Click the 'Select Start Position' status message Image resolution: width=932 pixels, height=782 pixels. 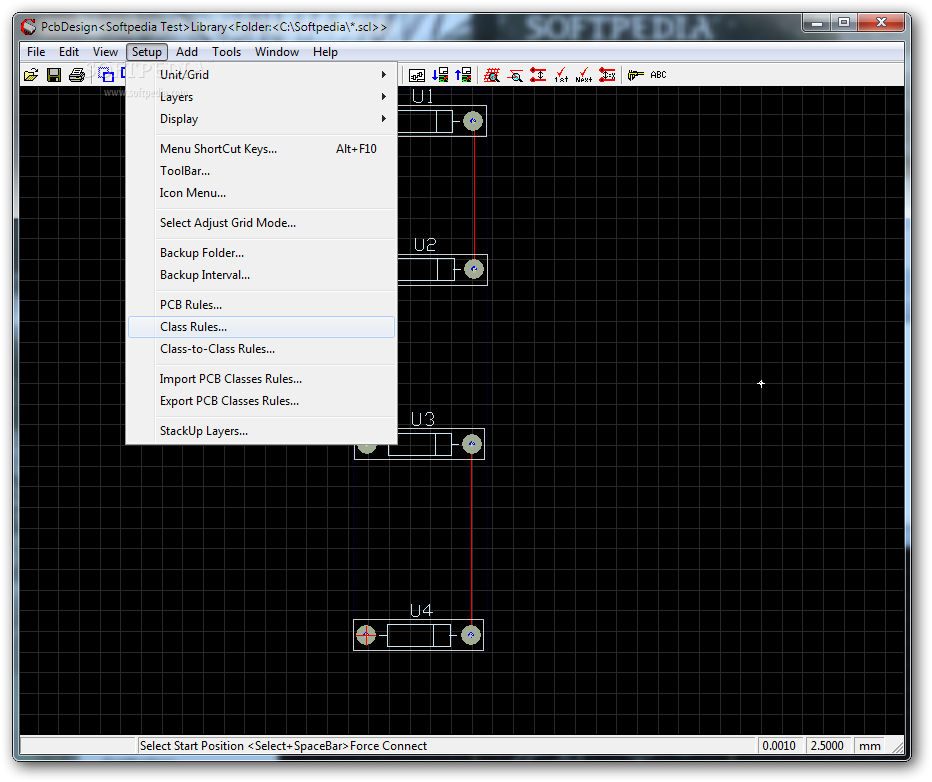(283, 746)
